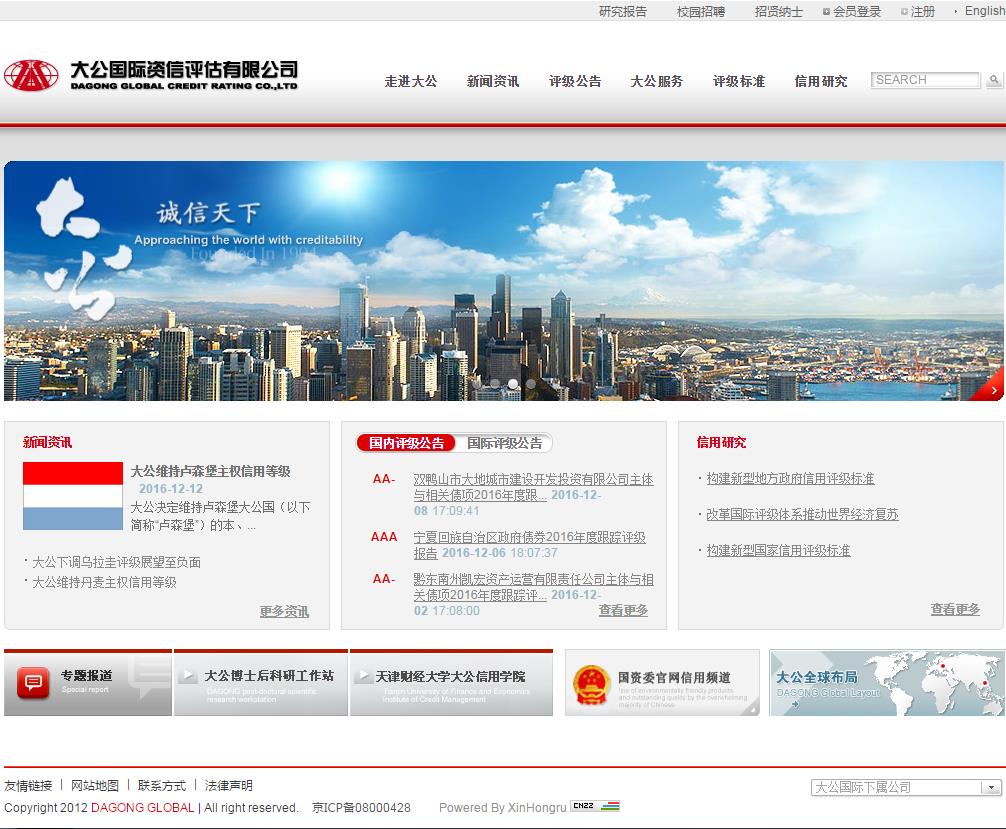The width and height of the screenshot is (1006, 829).
Task: Click the 京ICP备08000428 footer text
Action: pos(361,808)
